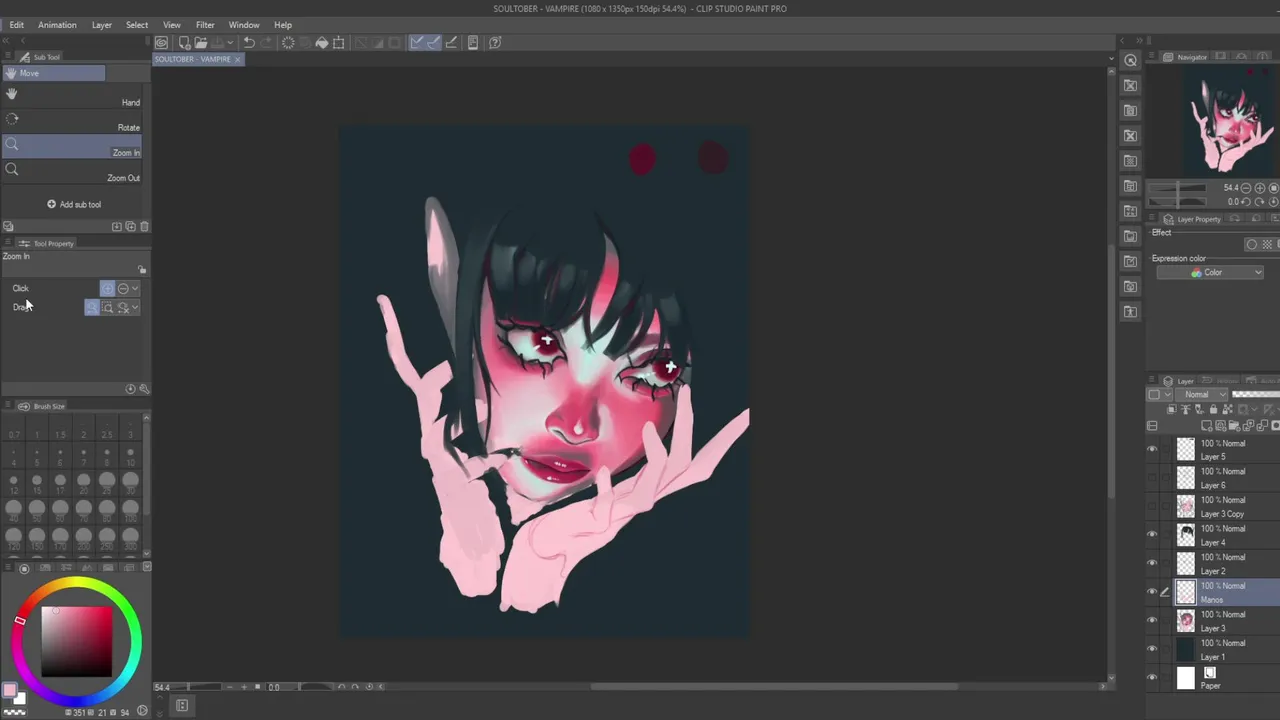Open Clip Studio launcher icon in toolbar
This screenshot has width=1280, height=720.
coord(161,43)
